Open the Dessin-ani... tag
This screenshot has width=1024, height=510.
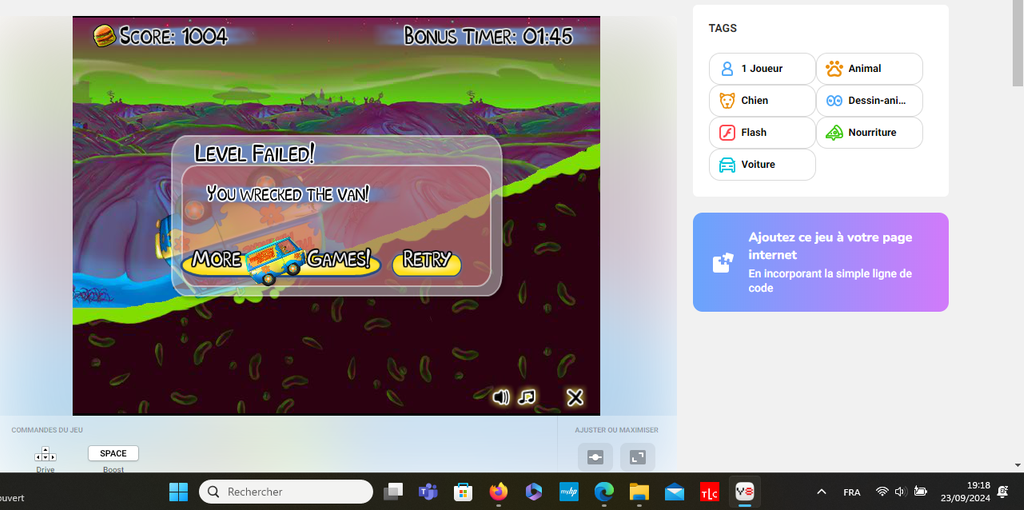(x=869, y=101)
